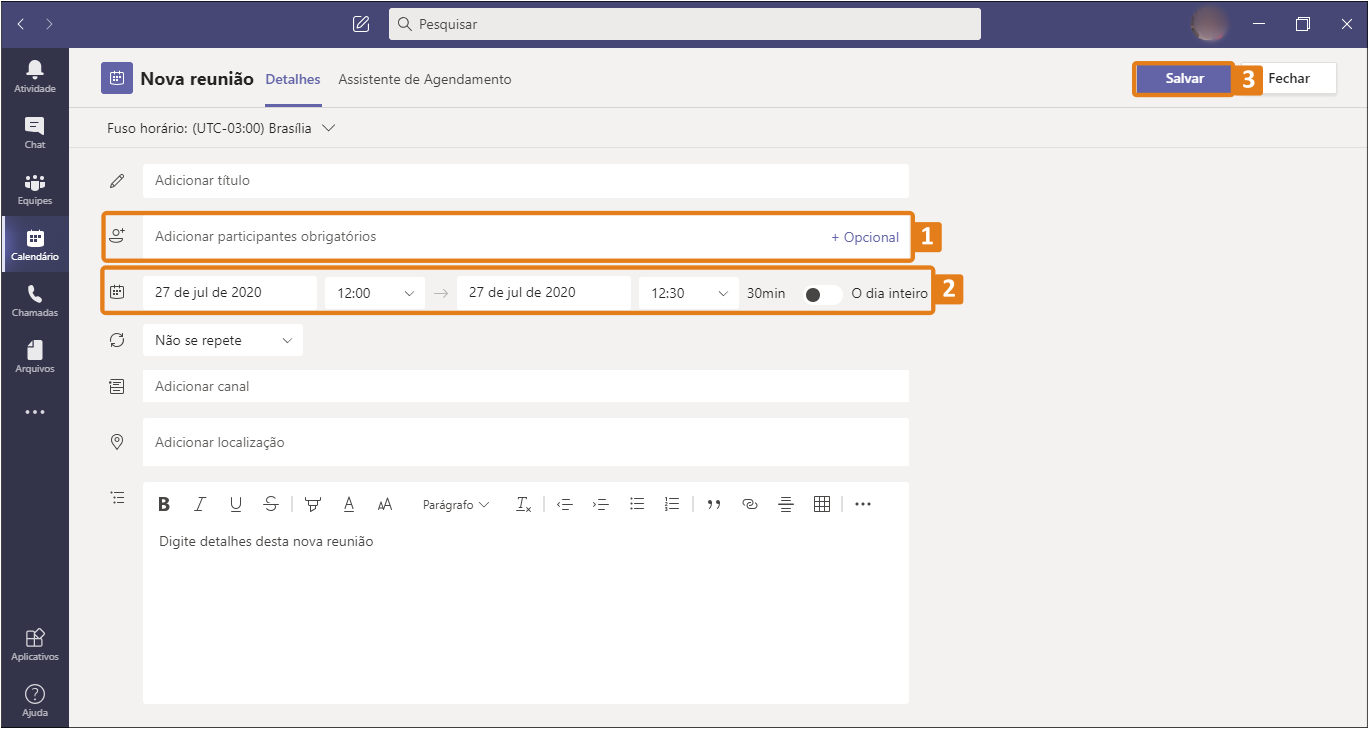This screenshot has width=1369, height=729.
Task: Open the profile avatar menu
Action: coord(1211,24)
